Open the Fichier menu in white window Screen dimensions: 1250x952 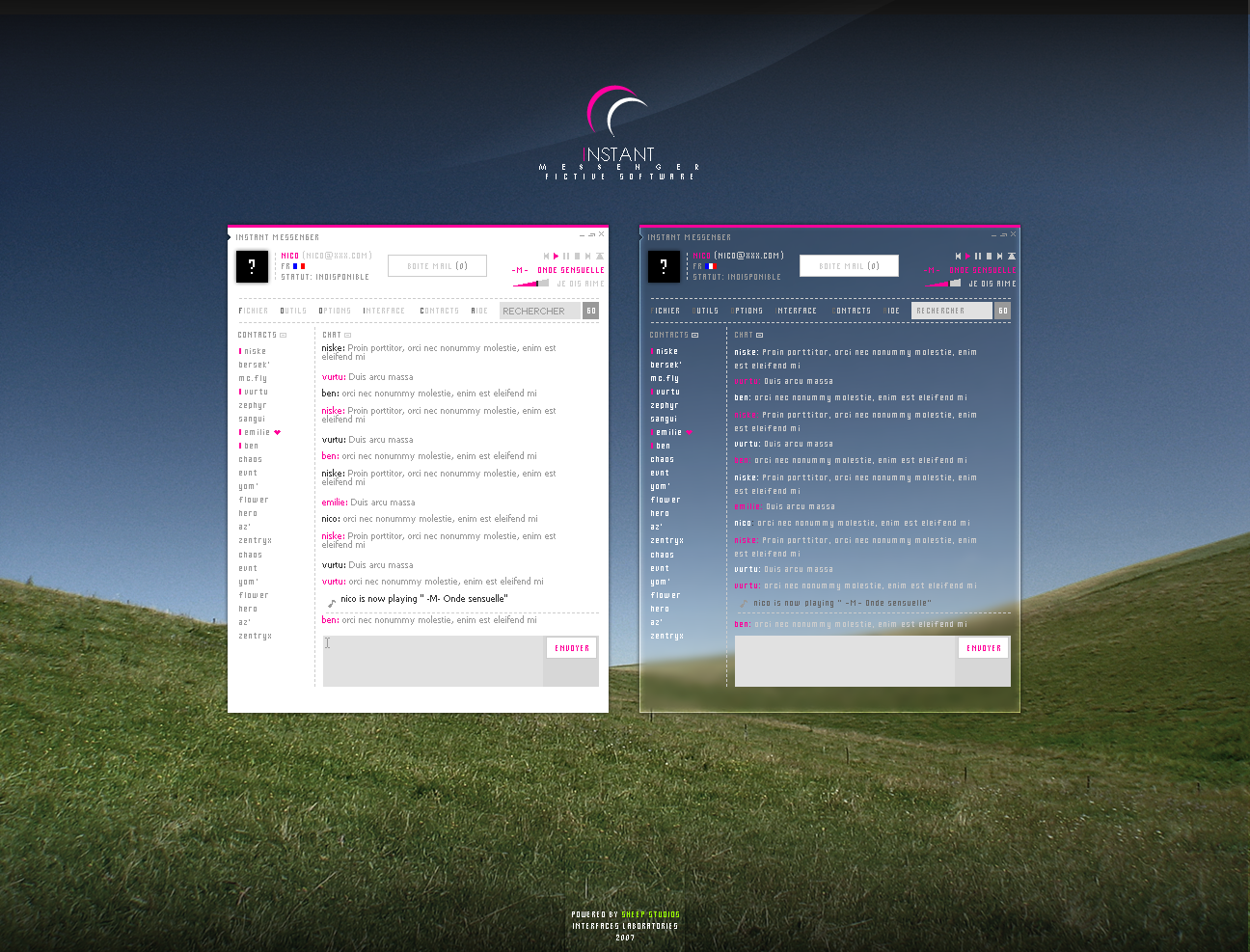coord(254,311)
